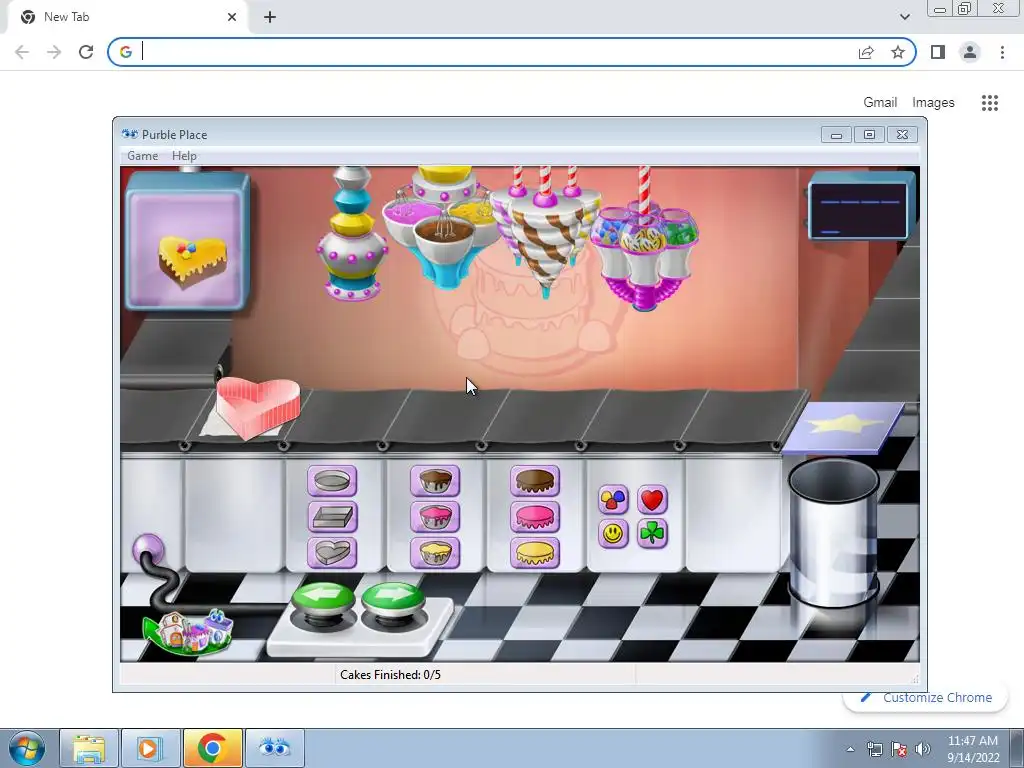
Task: Open the network tray icon
Action: pos(874,749)
